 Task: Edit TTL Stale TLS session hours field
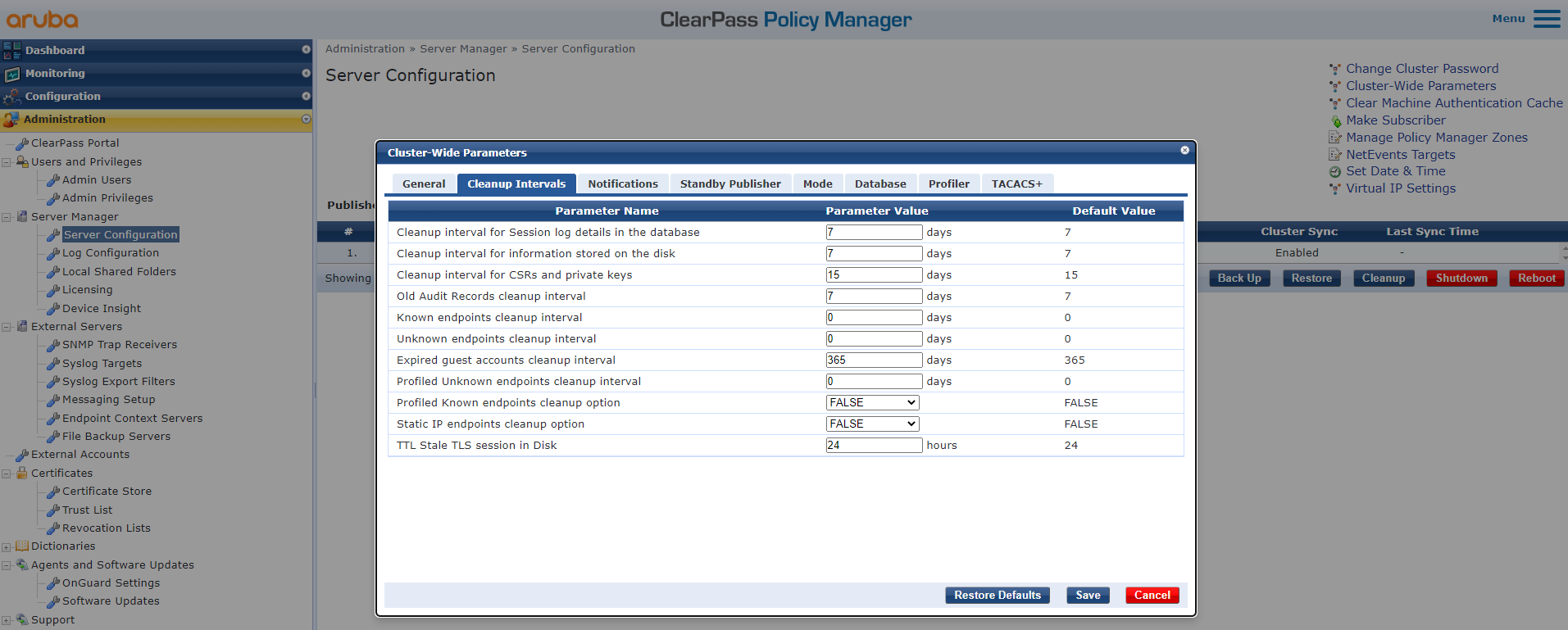coord(874,446)
